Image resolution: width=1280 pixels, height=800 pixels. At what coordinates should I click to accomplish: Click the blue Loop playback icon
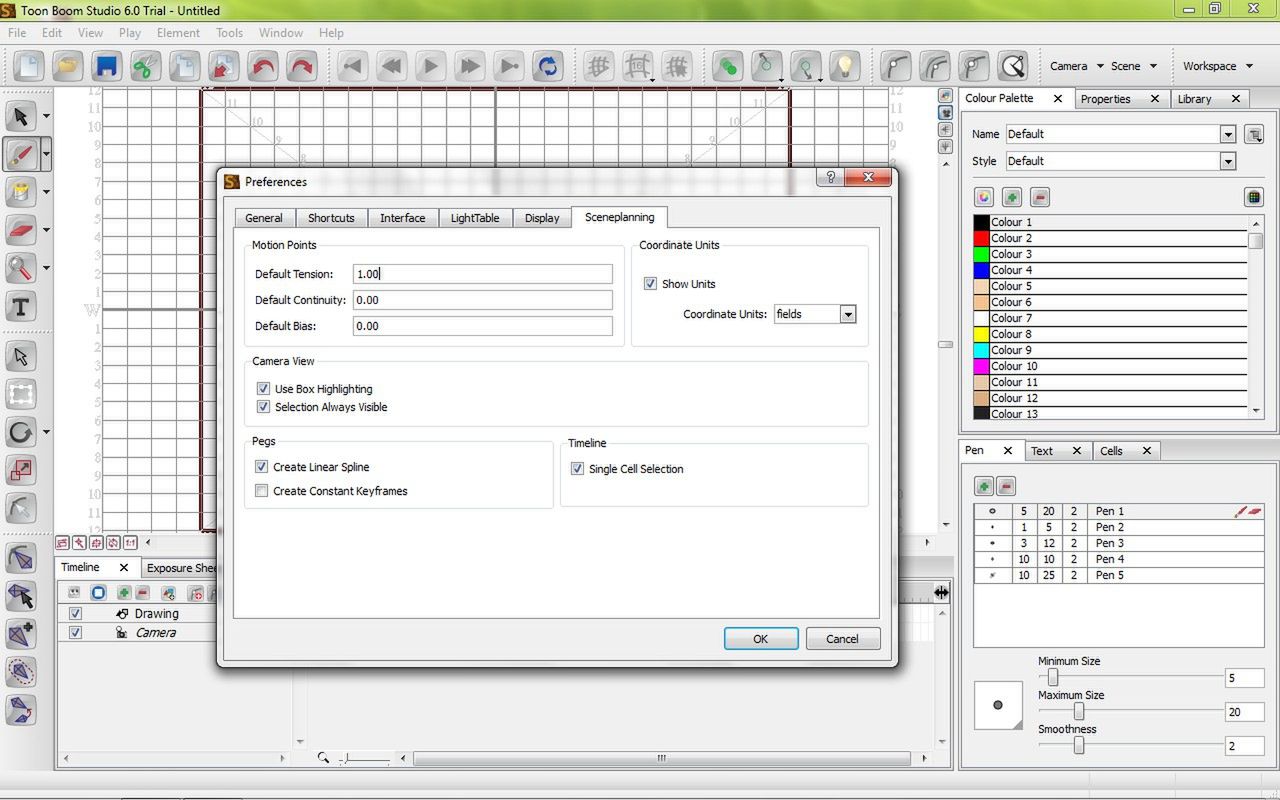point(548,67)
